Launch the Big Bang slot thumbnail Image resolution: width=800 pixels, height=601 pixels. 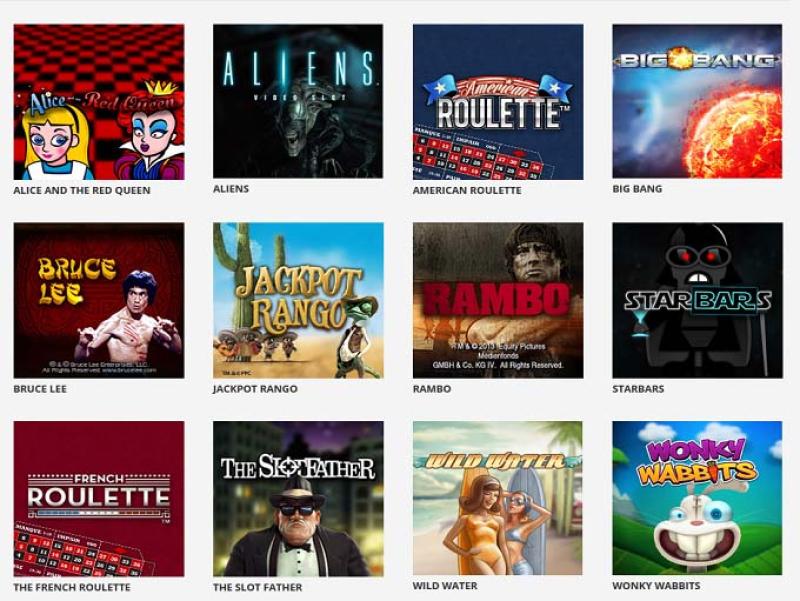(x=697, y=101)
